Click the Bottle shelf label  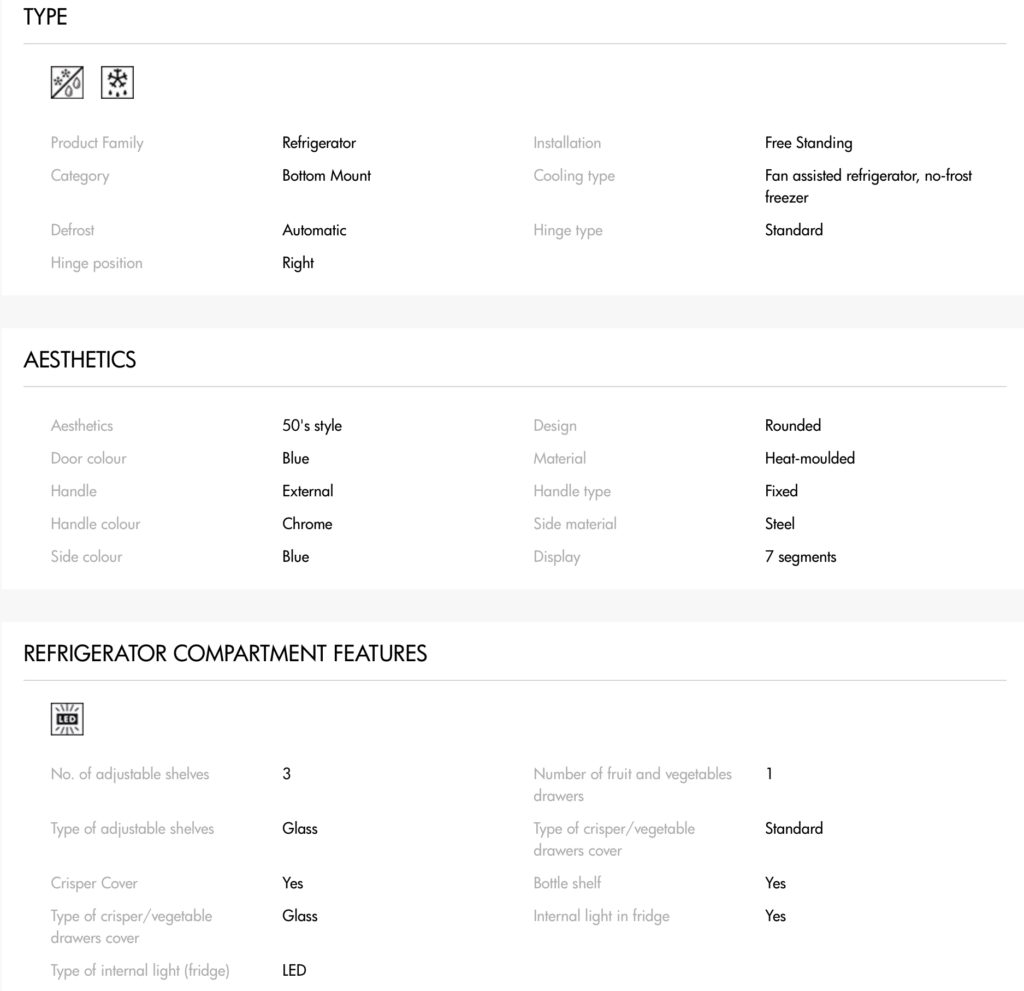click(x=567, y=883)
